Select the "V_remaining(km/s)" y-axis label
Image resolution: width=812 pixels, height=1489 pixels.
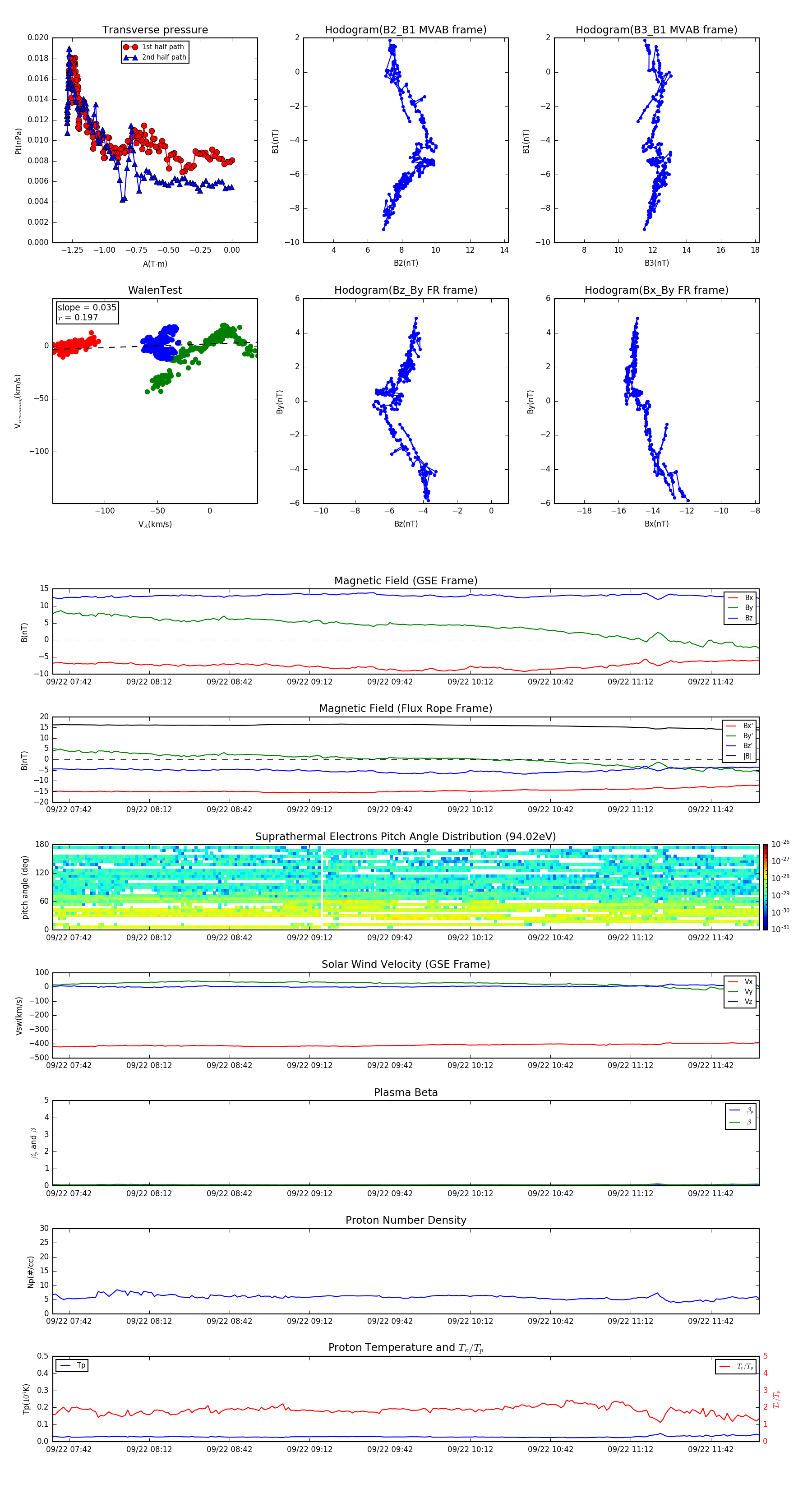click(x=18, y=401)
